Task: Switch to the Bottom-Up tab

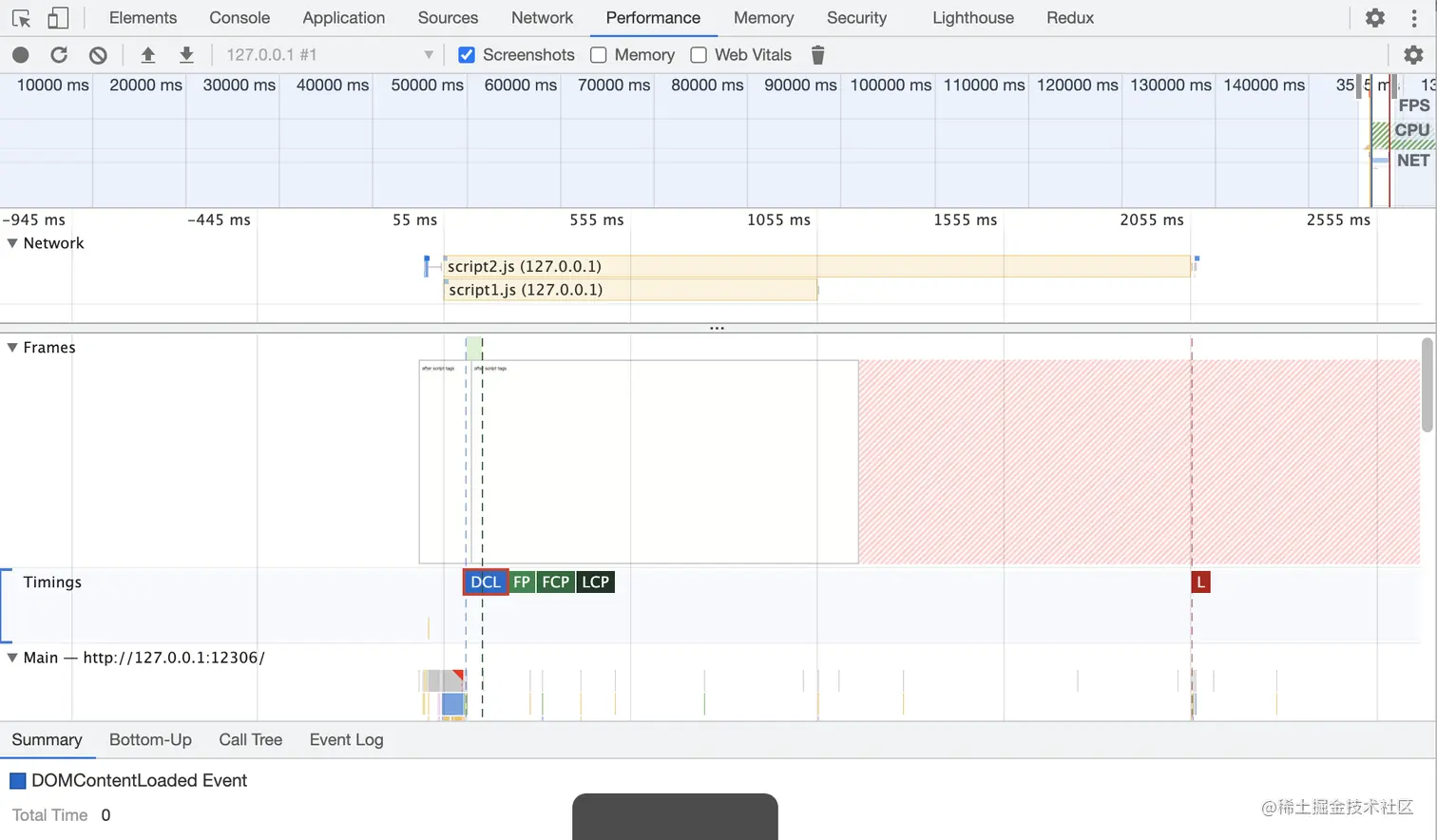Action: click(150, 739)
